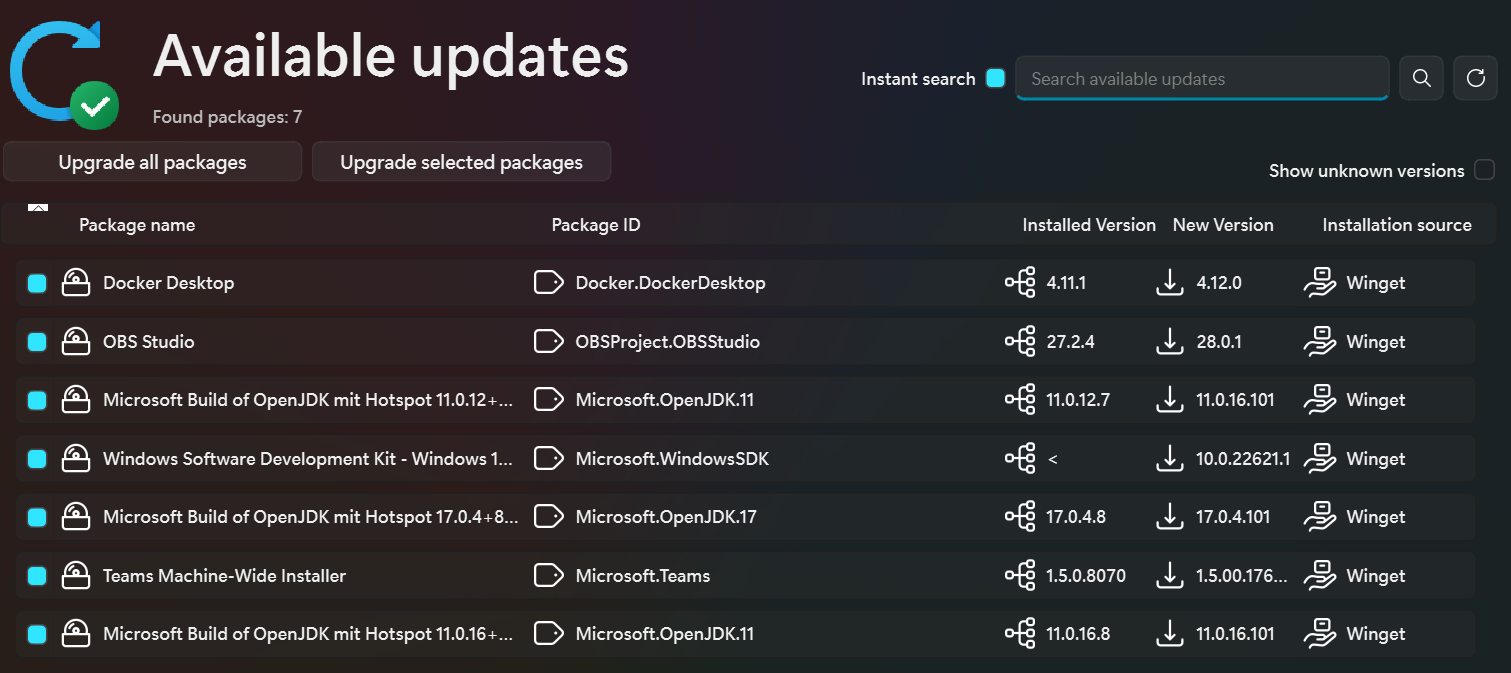Click the tag icon next to OBSProject.OBSStudio
The width and height of the screenshot is (1511, 673).
tap(549, 342)
